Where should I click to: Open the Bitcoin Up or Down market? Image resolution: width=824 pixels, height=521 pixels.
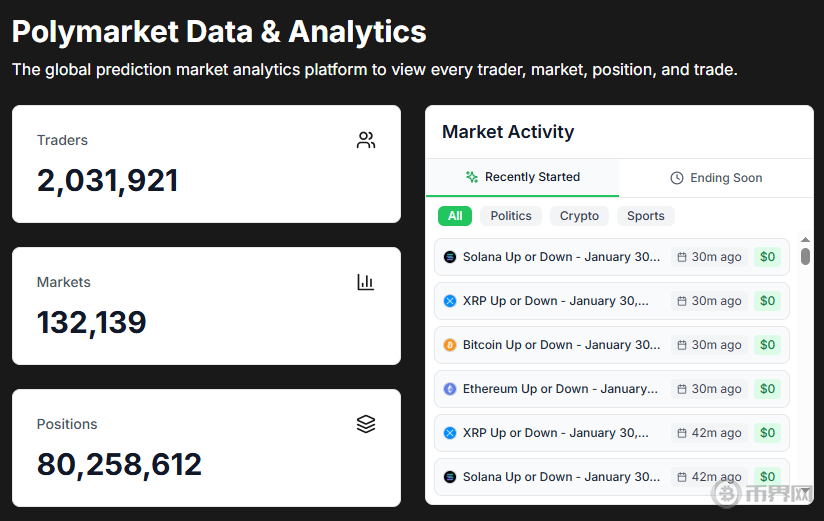(x=561, y=345)
